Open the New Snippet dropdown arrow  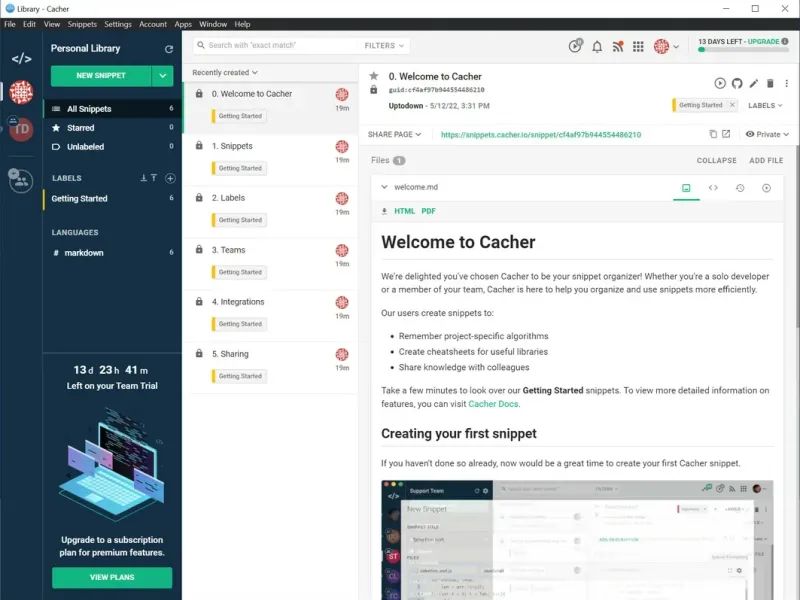[163, 76]
